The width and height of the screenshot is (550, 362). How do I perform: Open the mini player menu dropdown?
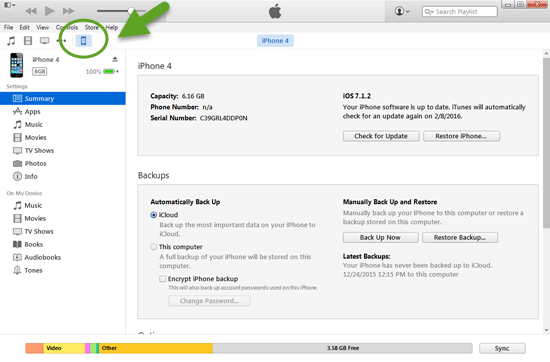click(x=9, y=5)
